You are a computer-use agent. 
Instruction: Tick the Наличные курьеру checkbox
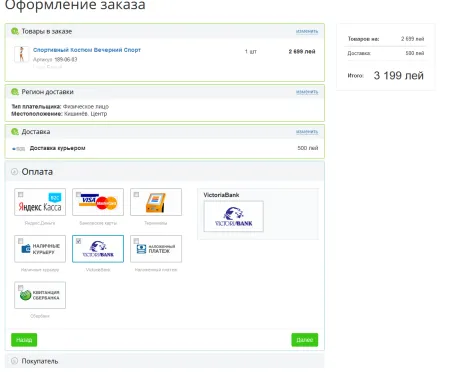tap(21, 241)
